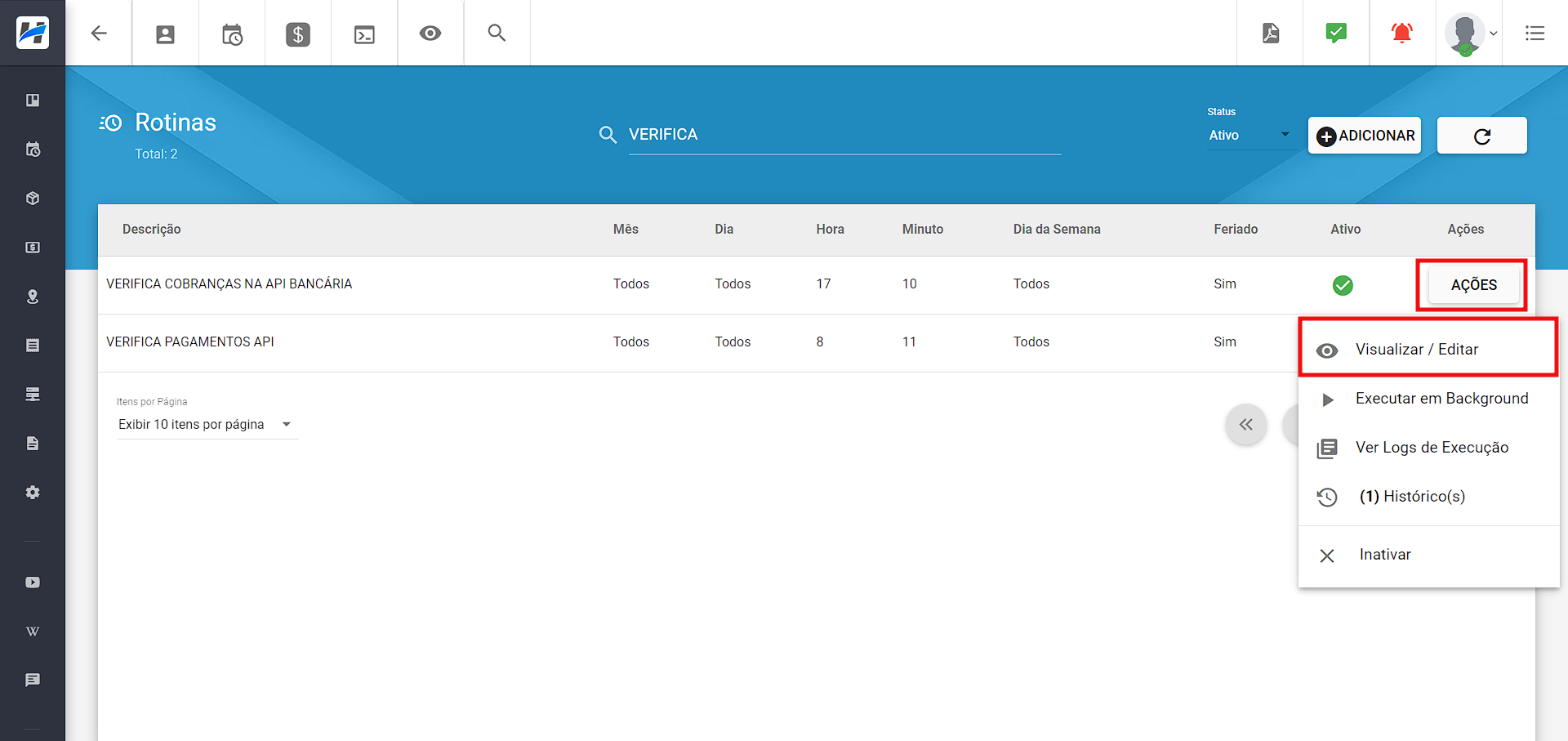Open the dollar sign finance icon
The width and height of the screenshot is (1568, 741).
pyautogui.click(x=298, y=34)
